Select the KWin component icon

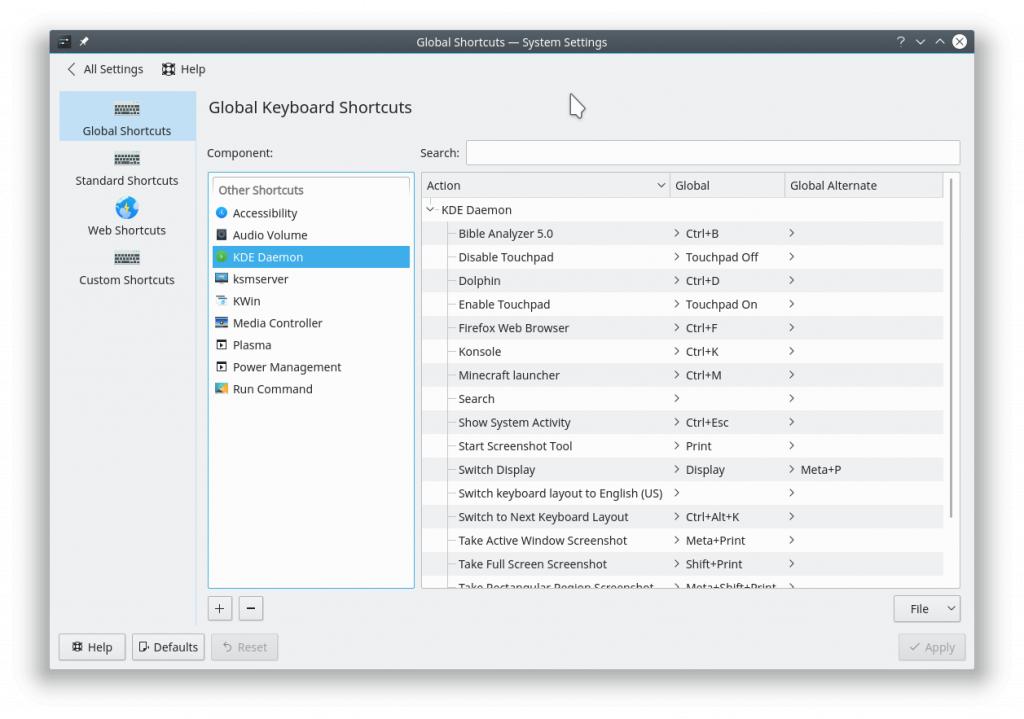click(x=221, y=301)
